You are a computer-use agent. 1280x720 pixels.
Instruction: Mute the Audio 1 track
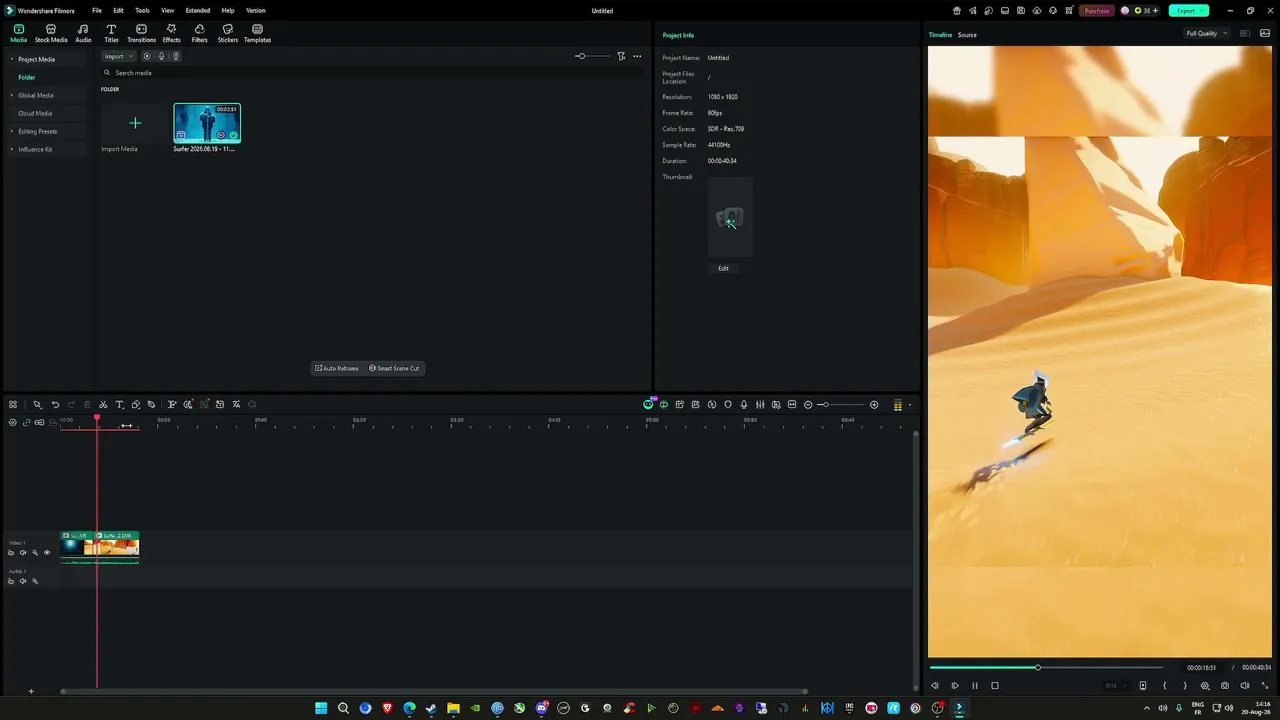[23, 581]
